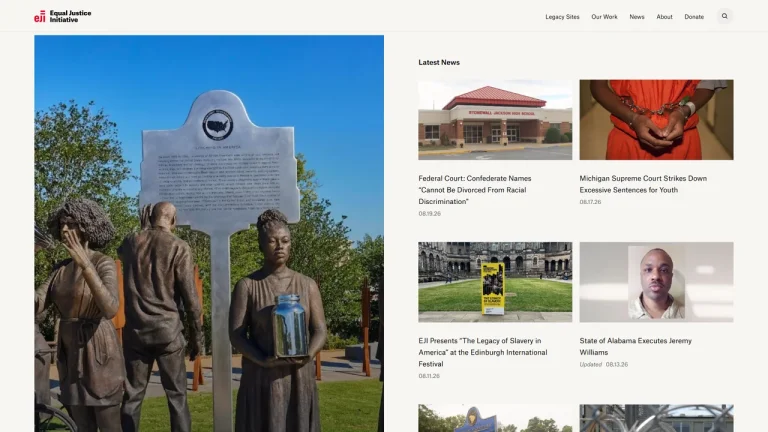Open the site search icon
This screenshot has height=432, width=768.
(x=724, y=16)
